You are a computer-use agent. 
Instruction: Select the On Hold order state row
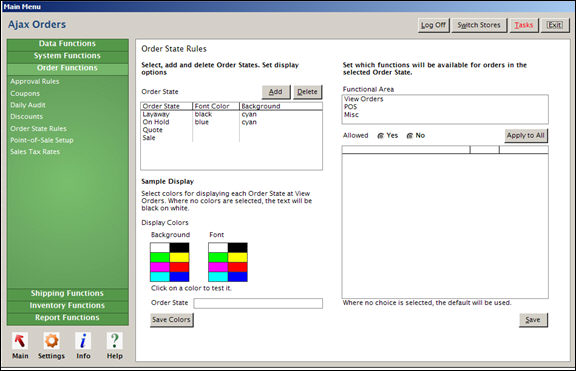[x=231, y=122]
